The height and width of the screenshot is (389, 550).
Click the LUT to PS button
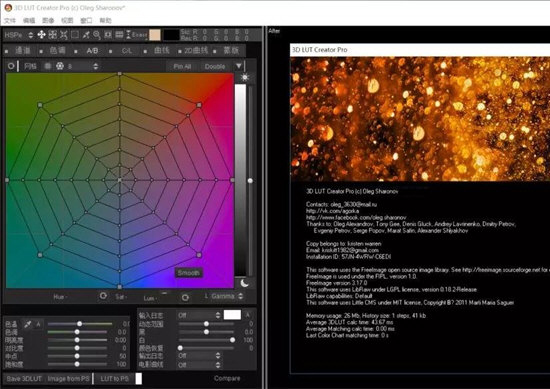tap(114, 378)
